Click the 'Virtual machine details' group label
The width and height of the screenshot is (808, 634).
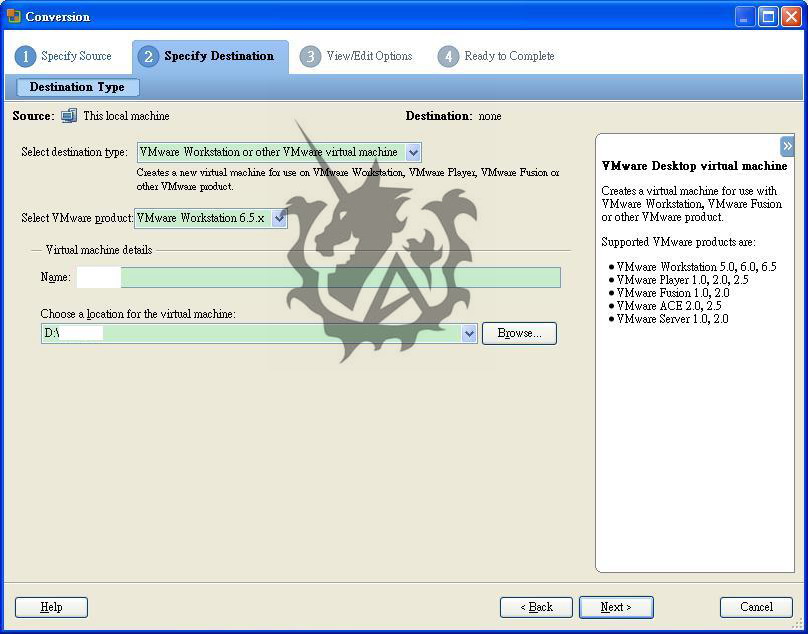99,250
